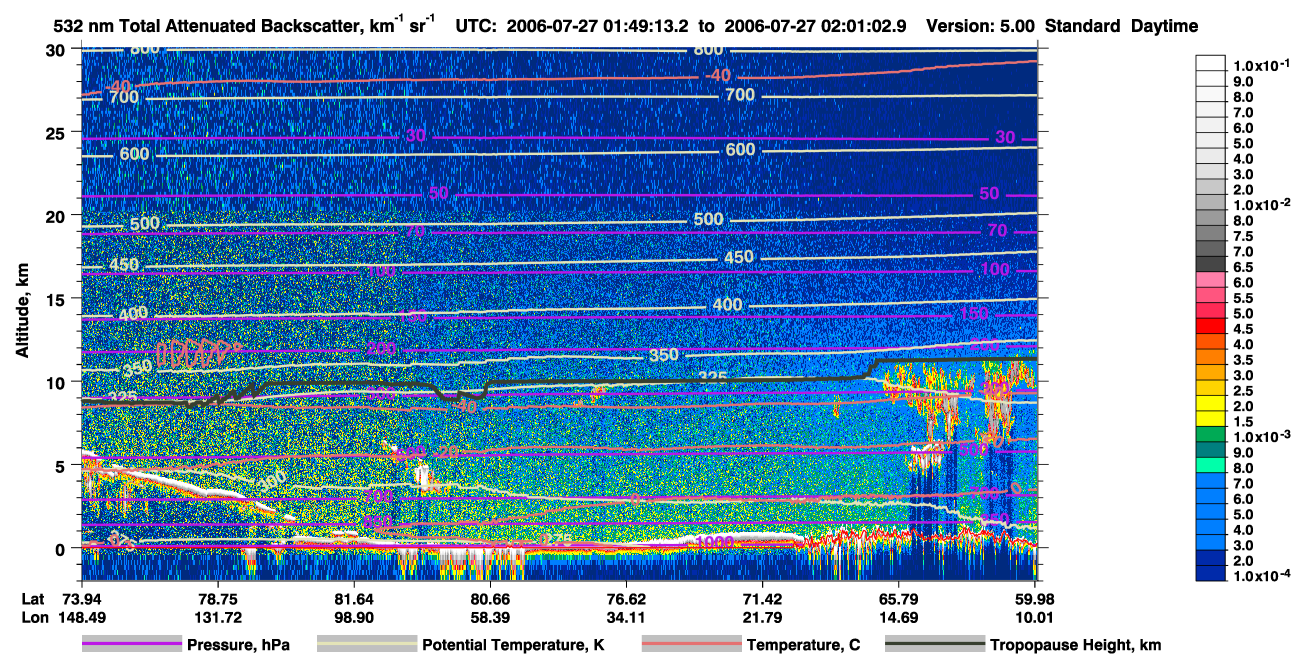The image size is (1300, 667).
Task: Click the "Temperature, C" legend label
Action: (803, 645)
